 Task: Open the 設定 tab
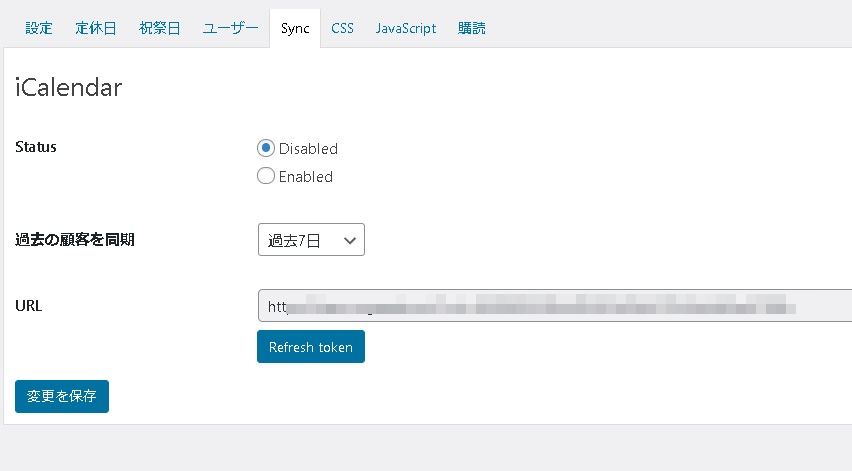click(39, 28)
